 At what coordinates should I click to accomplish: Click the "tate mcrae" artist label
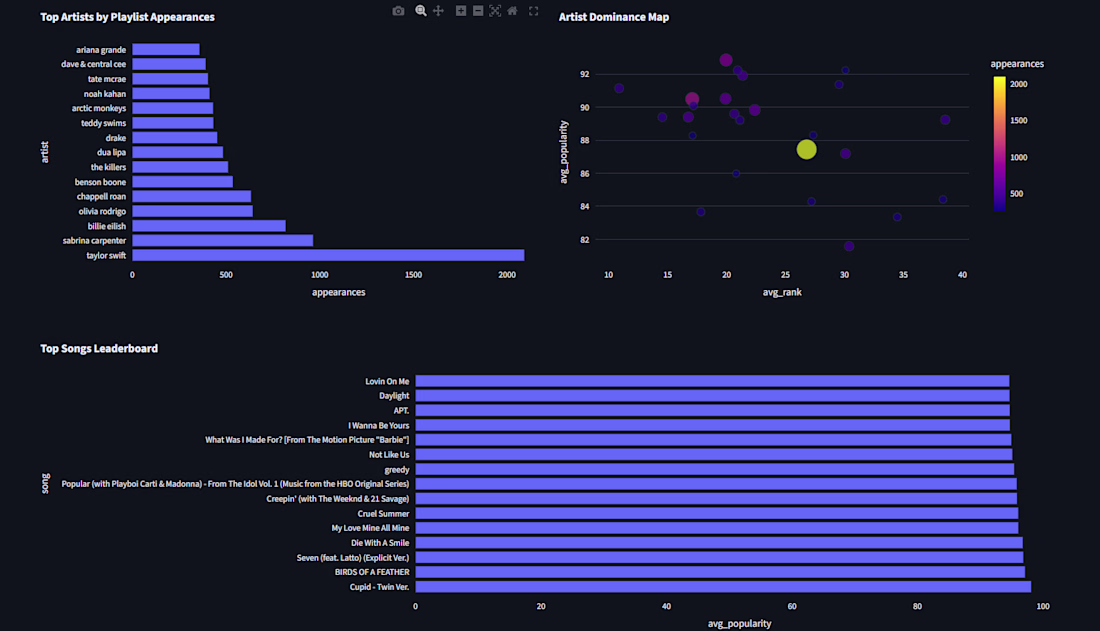[107, 79]
